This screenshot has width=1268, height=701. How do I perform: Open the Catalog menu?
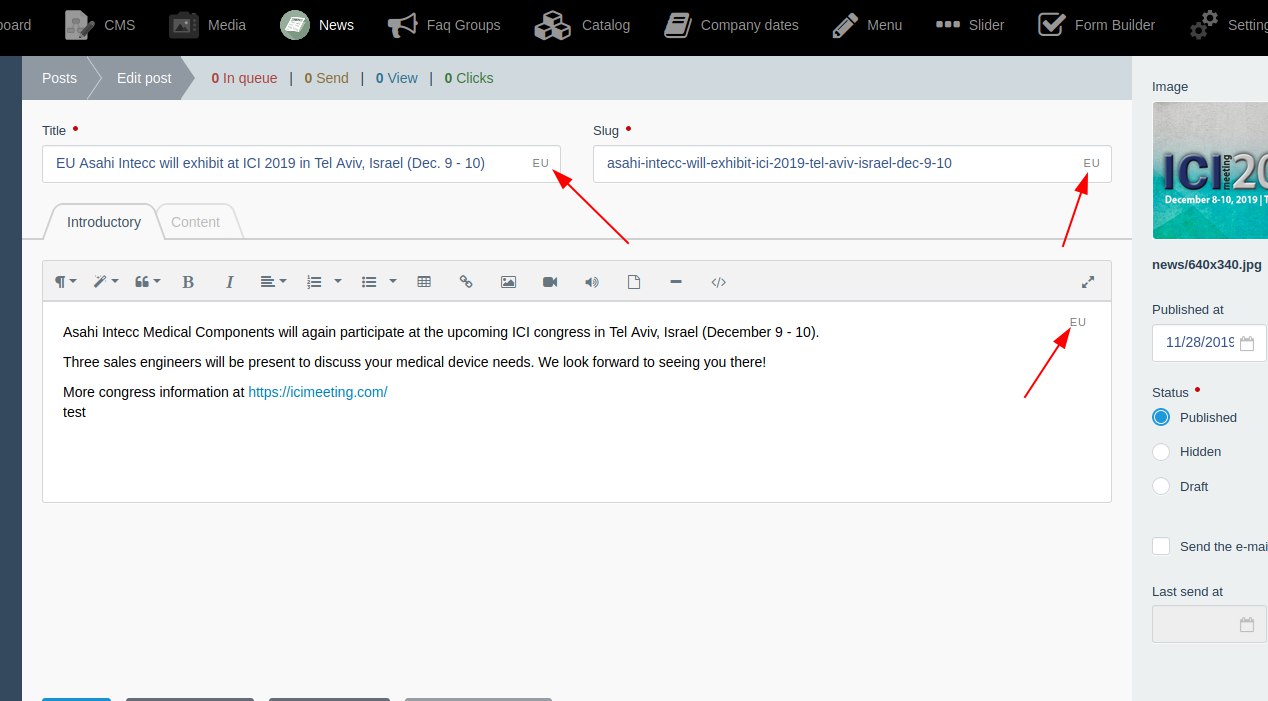(x=582, y=25)
